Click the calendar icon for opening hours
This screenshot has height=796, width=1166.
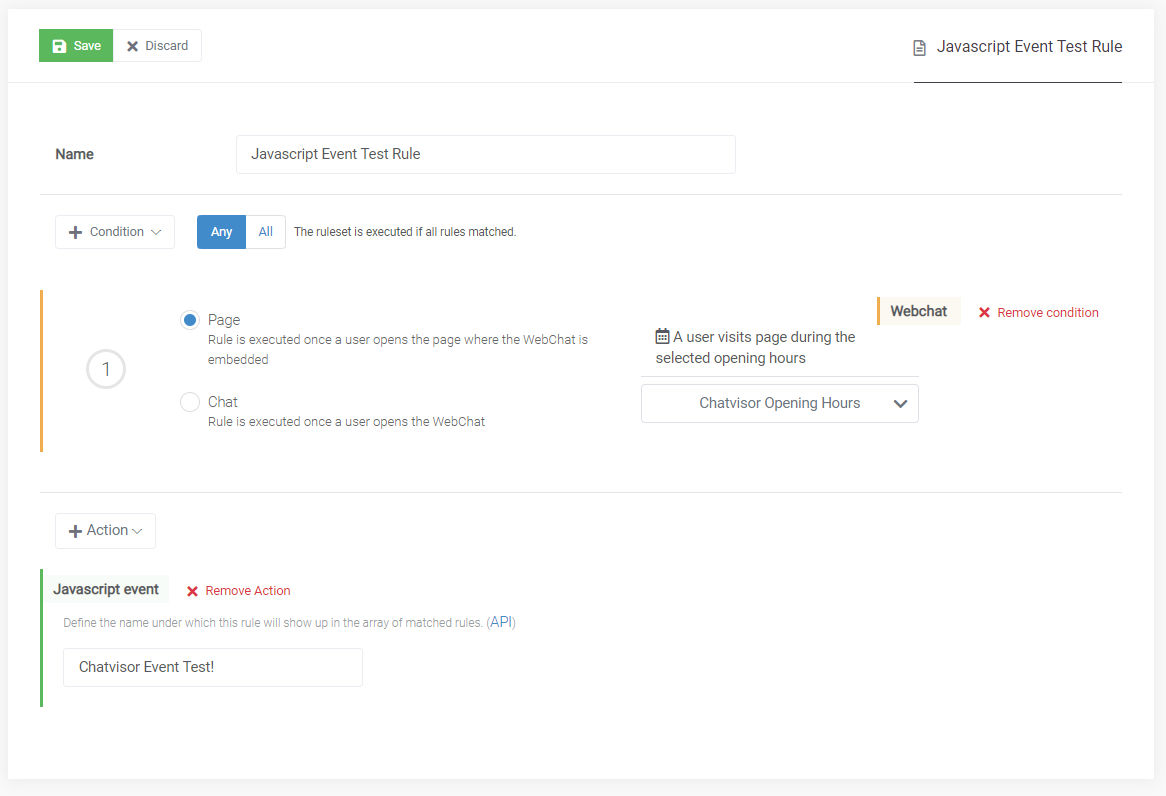tap(662, 336)
